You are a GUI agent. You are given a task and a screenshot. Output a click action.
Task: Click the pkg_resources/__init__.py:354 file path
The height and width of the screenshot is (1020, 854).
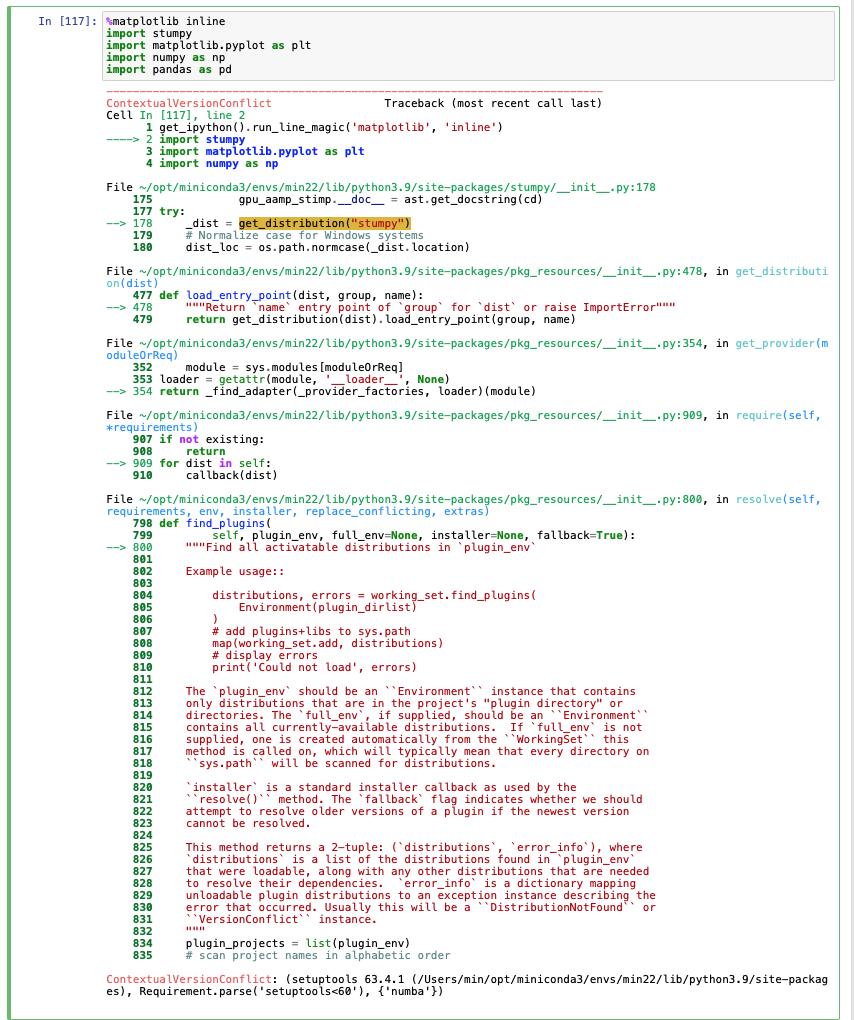pos(421,343)
